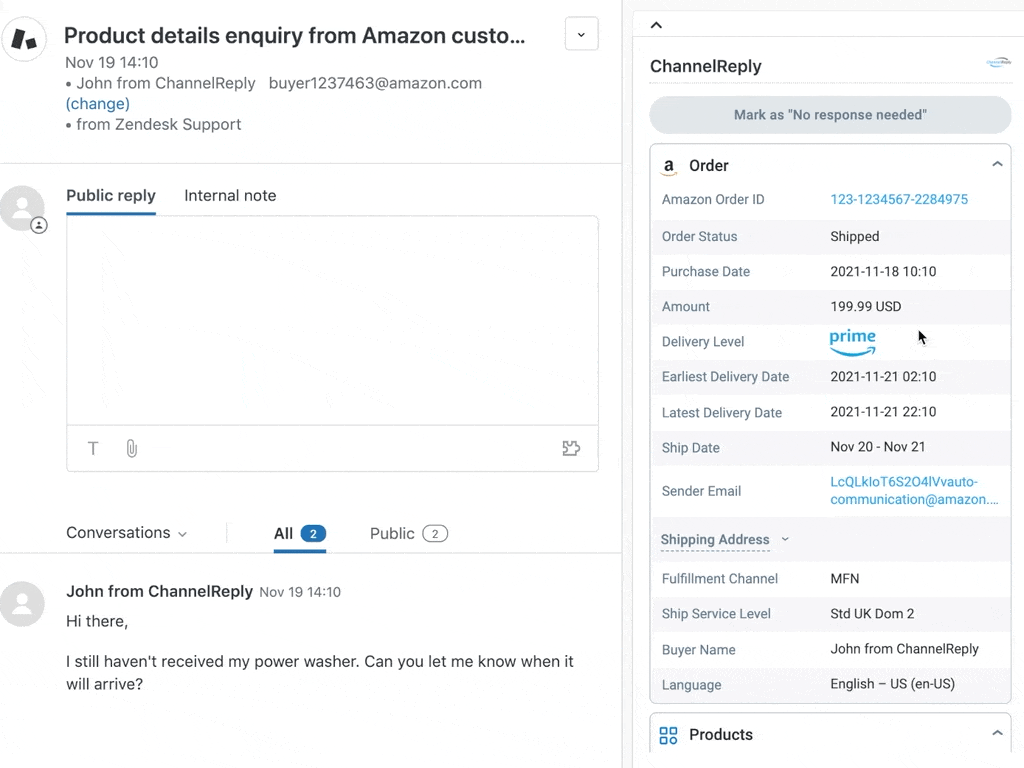The image size is (1024, 768).
Task: Click the "Hi there," greeting line
Action: [97, 622]
